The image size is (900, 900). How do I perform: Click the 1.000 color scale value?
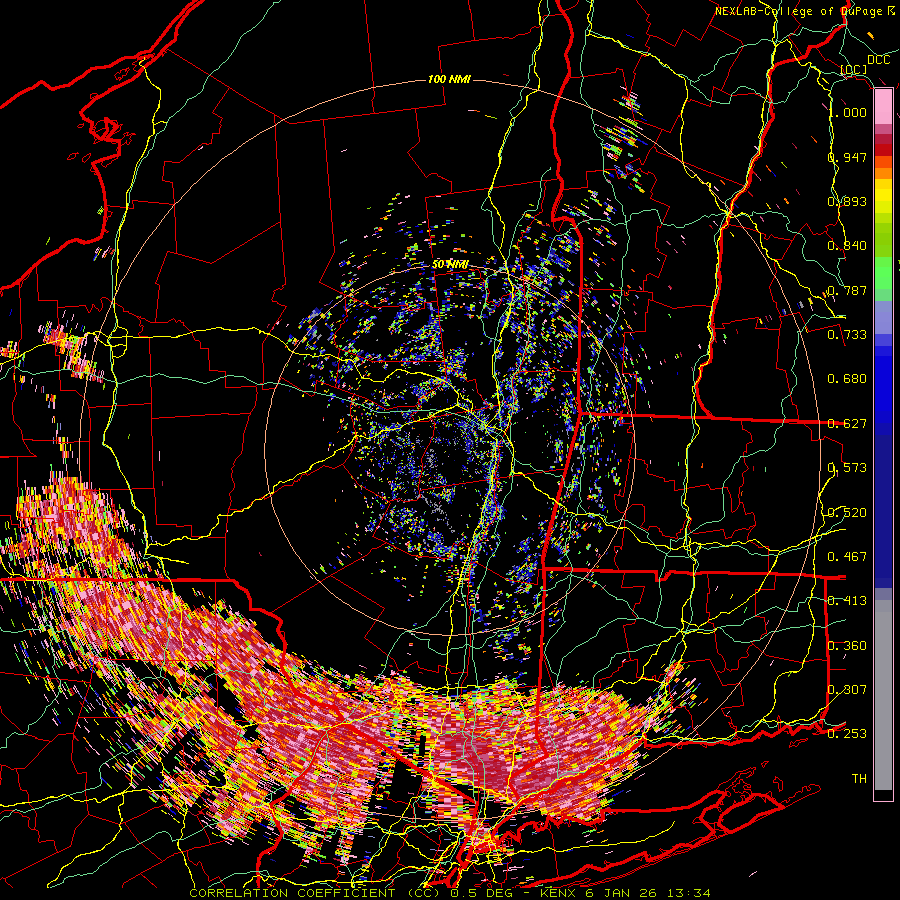[x=848, y=112]
